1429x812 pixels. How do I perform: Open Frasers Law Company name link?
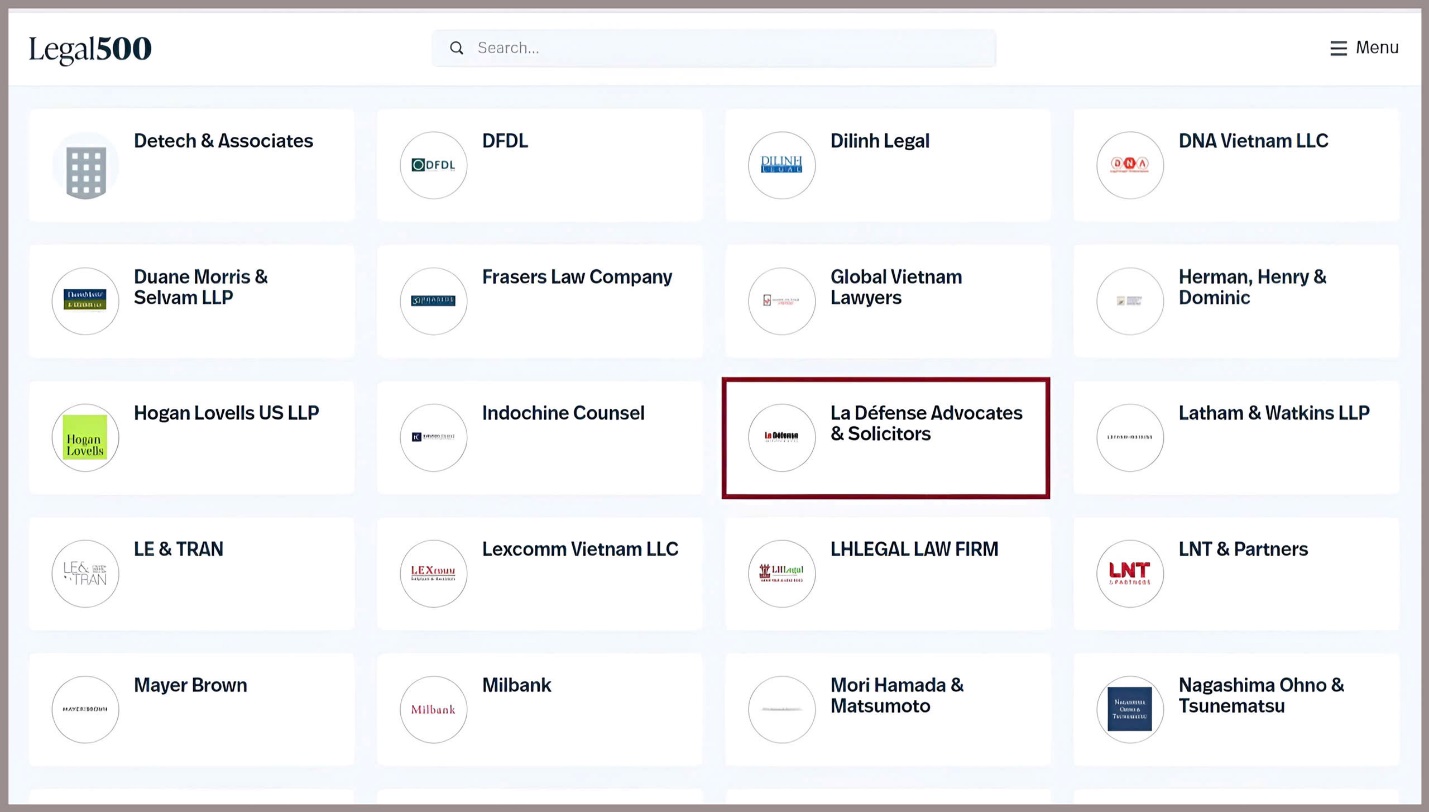tap(577, 277)
